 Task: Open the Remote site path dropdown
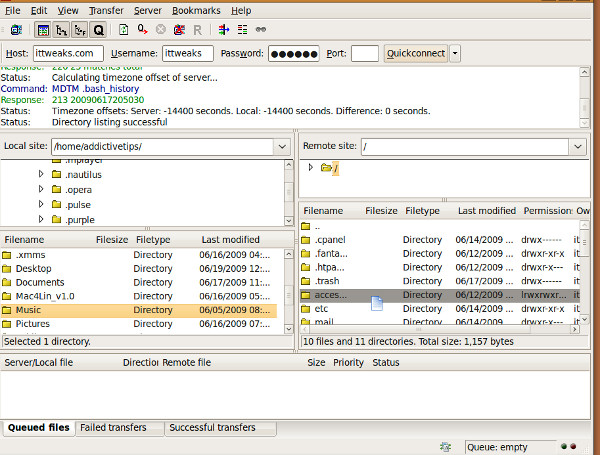(577, 147)
